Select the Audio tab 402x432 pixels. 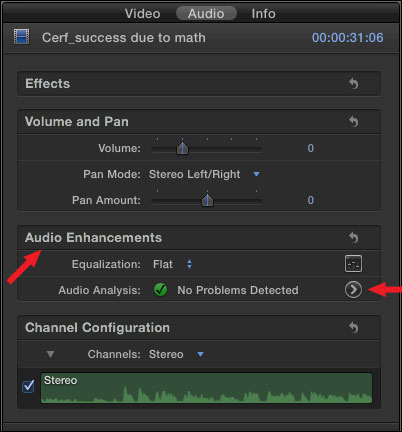206,14
